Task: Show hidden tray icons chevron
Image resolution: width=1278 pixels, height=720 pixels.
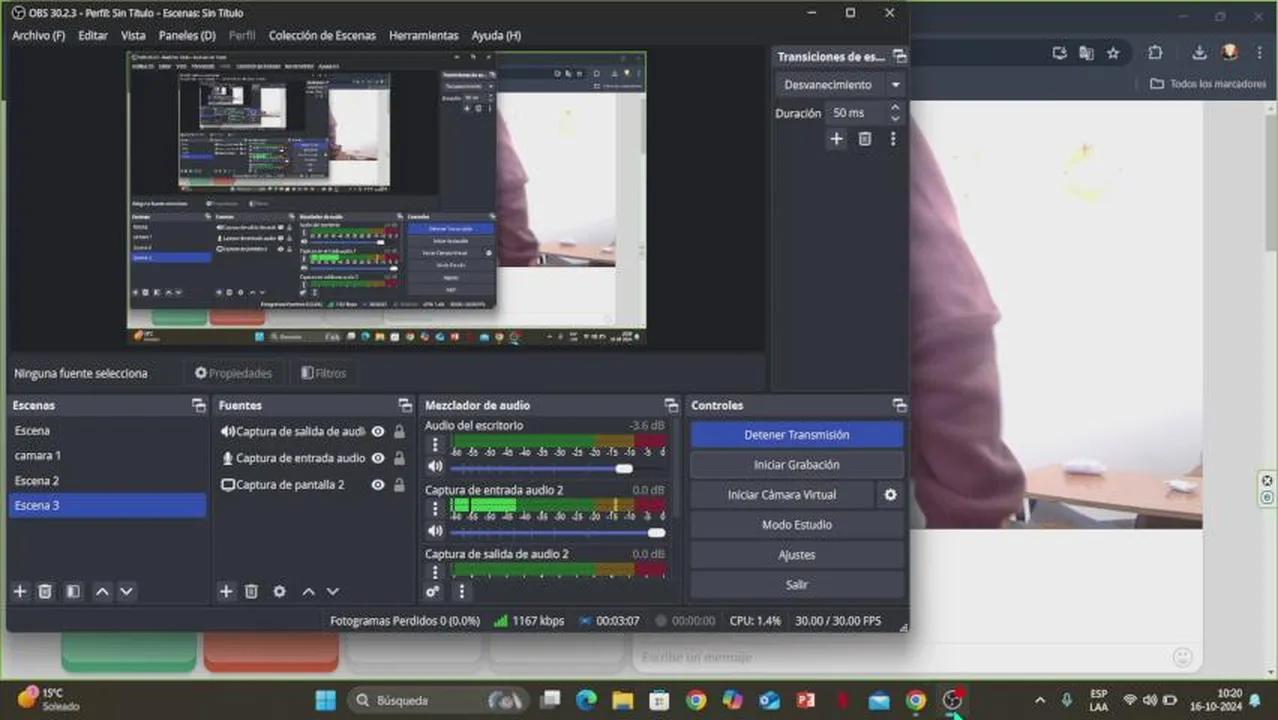Action: coord(1040,700)
